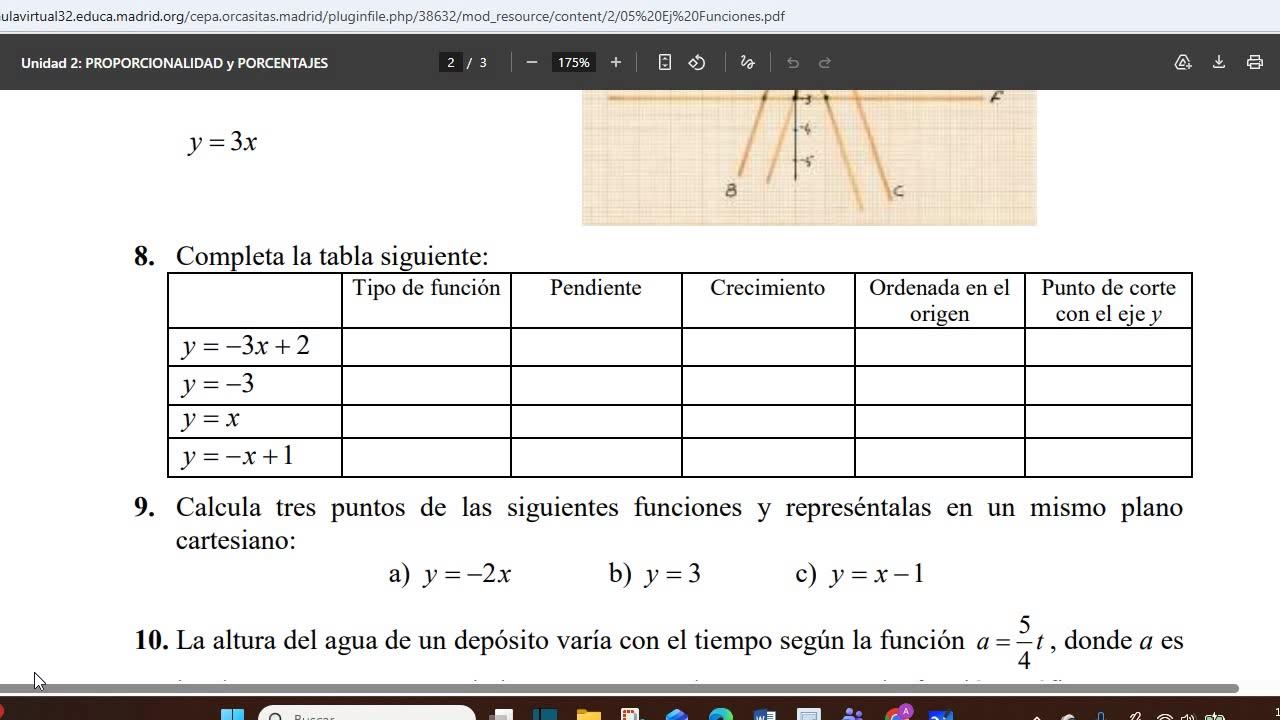
Task: Download the PDF file
Action: (1219, 62)
